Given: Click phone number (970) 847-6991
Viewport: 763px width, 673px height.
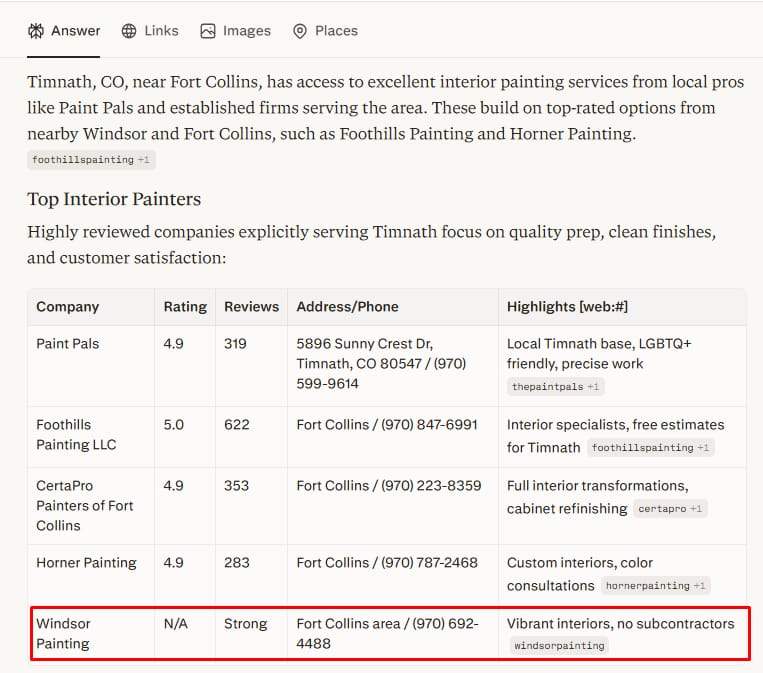Looking at the screenshot, I should (429, 425).
